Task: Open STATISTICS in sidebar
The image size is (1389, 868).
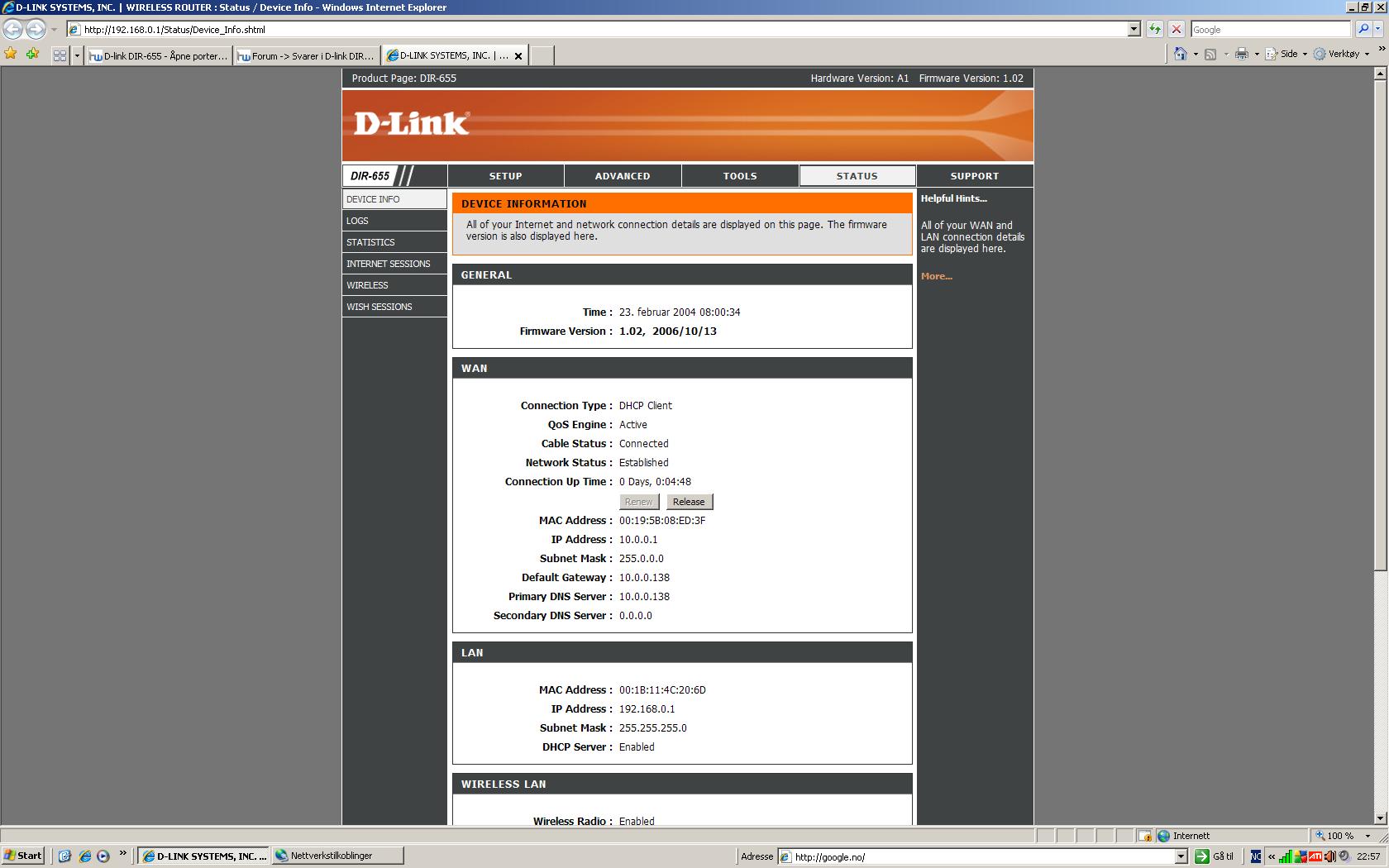Action: (394, 242)
